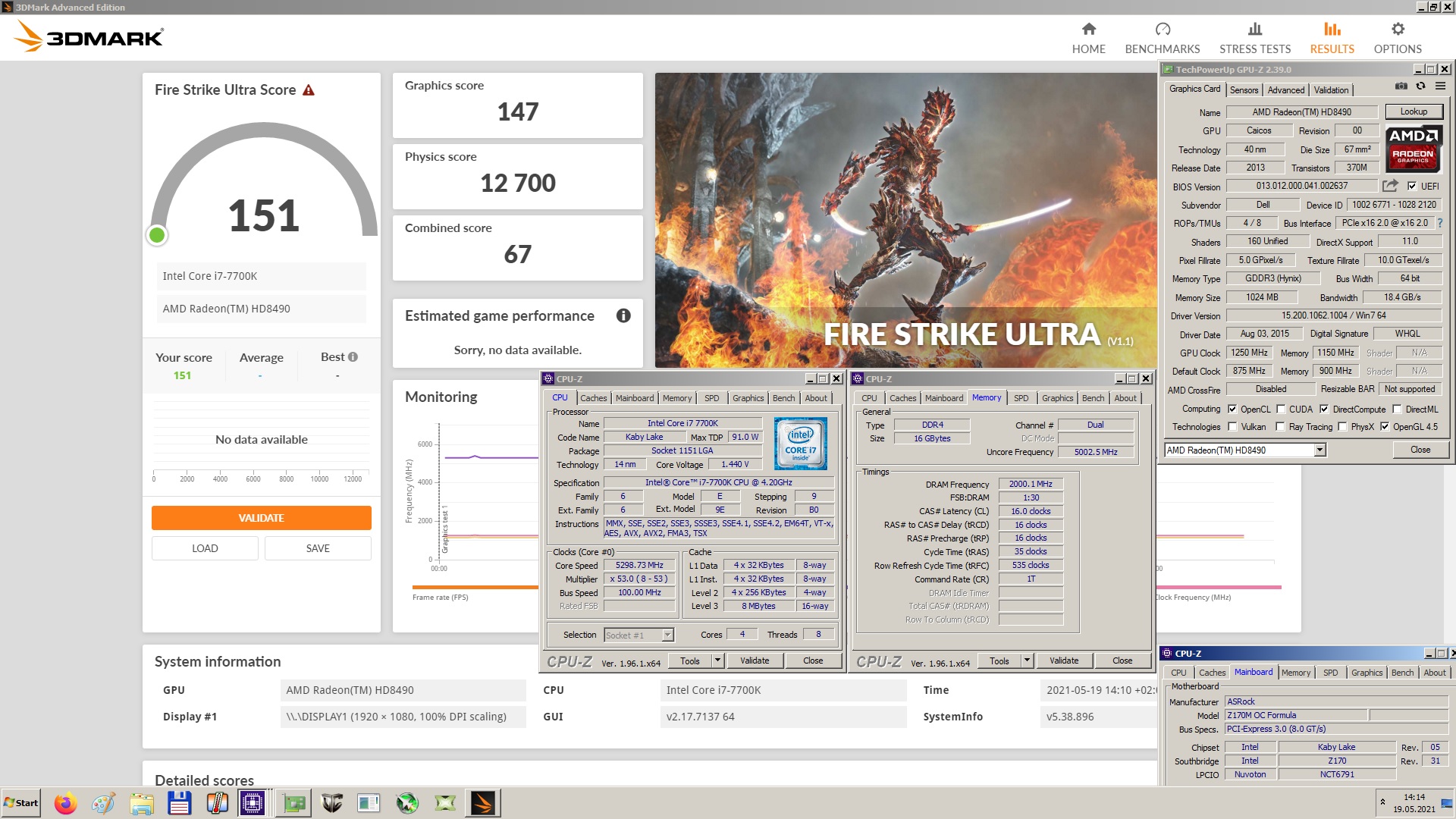Image resolution: width=1456 pixels, height=819 pixels.
Task: Open the Bench tab in CPU-Z processor window
Action: click(x=783, y=398)
